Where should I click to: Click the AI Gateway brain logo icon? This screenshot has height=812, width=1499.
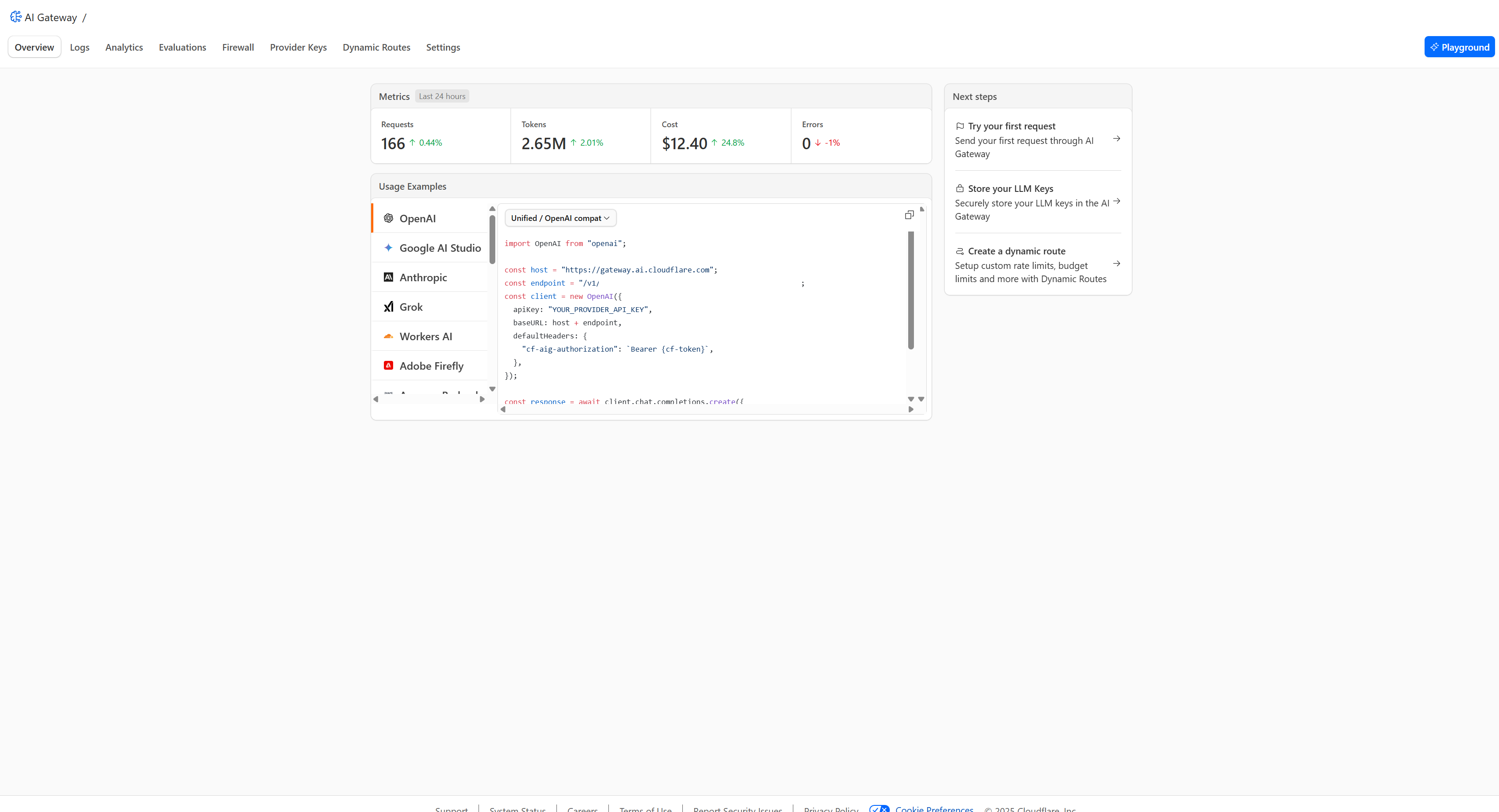click(x=16, y=17)
